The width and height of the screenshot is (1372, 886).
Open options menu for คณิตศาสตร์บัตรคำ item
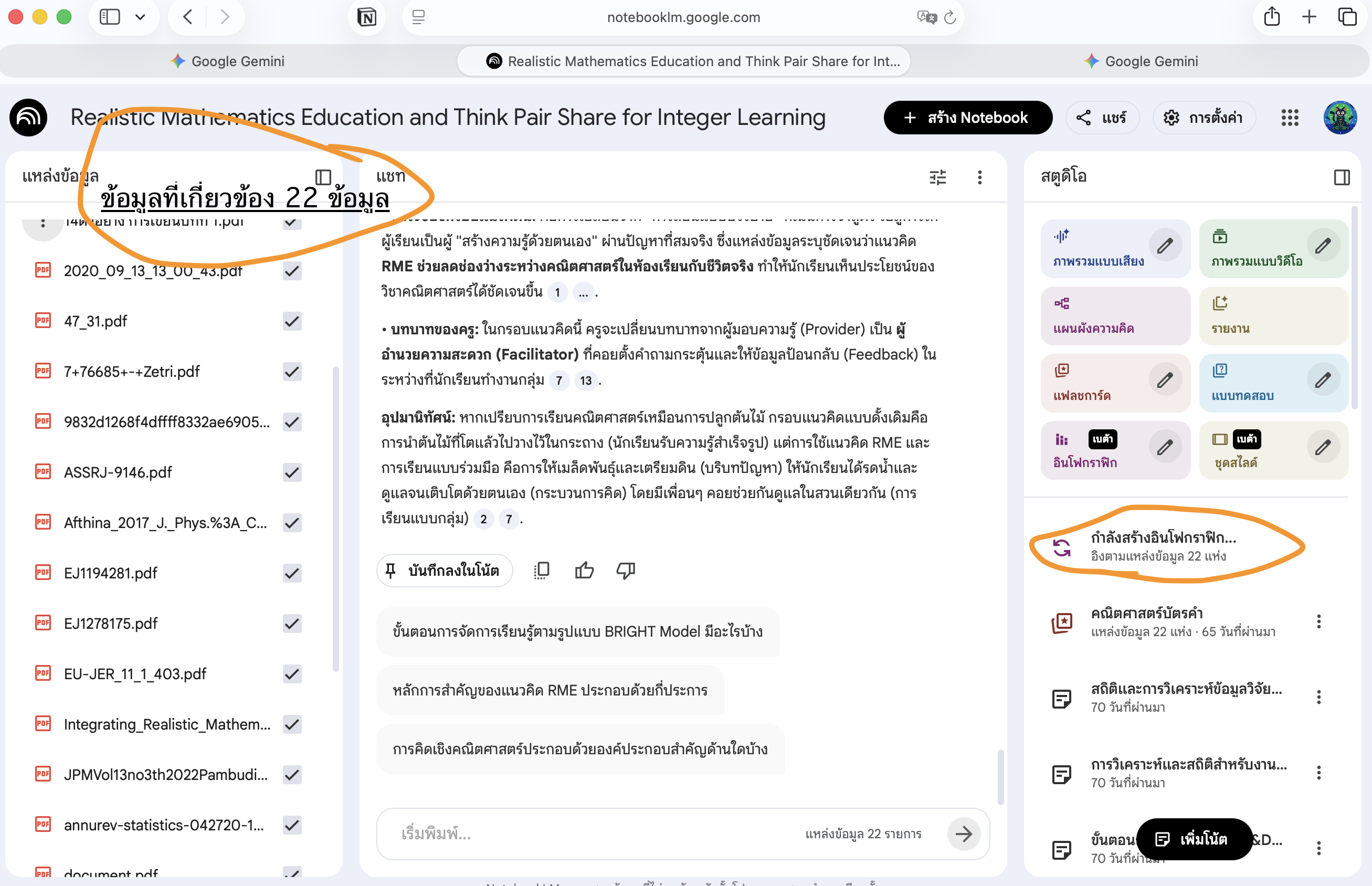1318,621
